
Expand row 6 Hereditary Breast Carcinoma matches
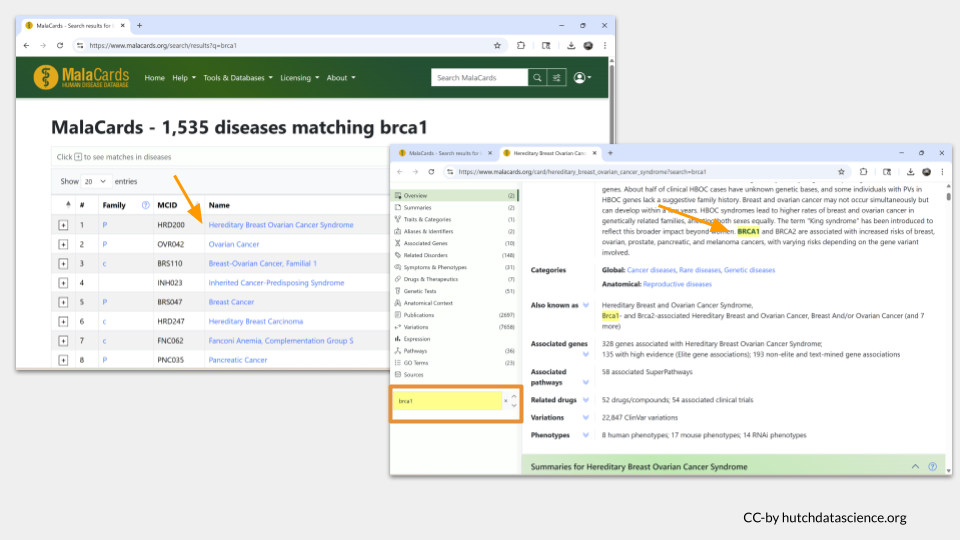click(63, 321)
